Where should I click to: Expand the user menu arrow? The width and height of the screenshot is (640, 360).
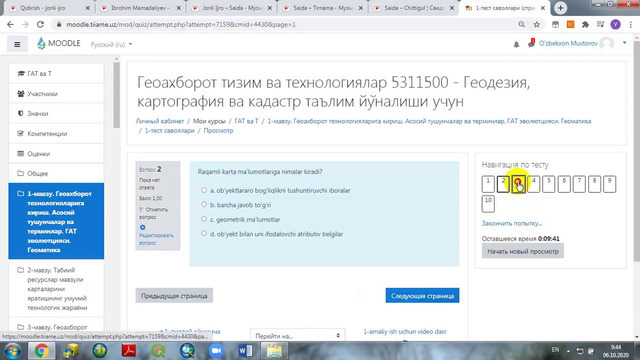(x=624, y=43)
